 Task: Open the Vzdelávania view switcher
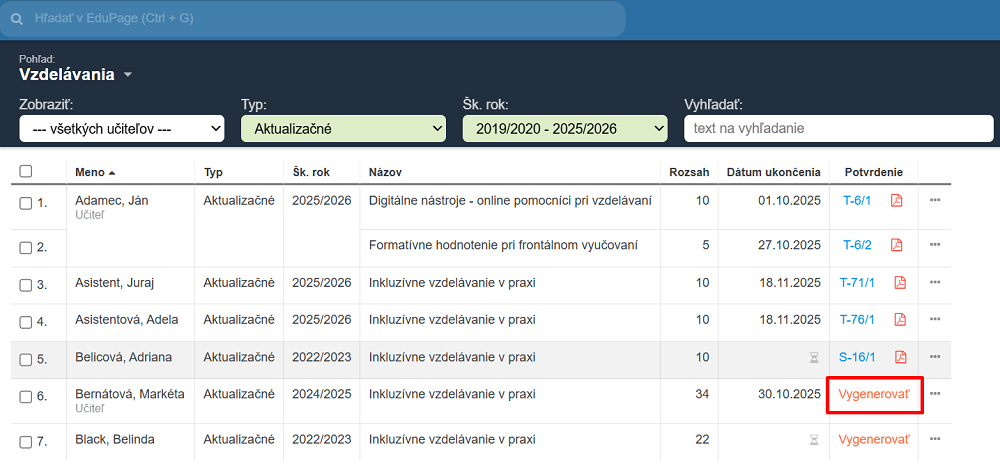pos(76,75)
